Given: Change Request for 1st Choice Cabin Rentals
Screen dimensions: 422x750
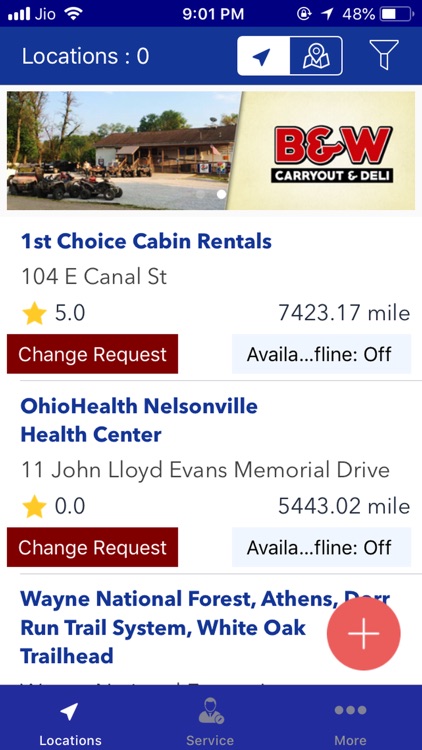Looking at the screenshot, I should tap(92, 354).
